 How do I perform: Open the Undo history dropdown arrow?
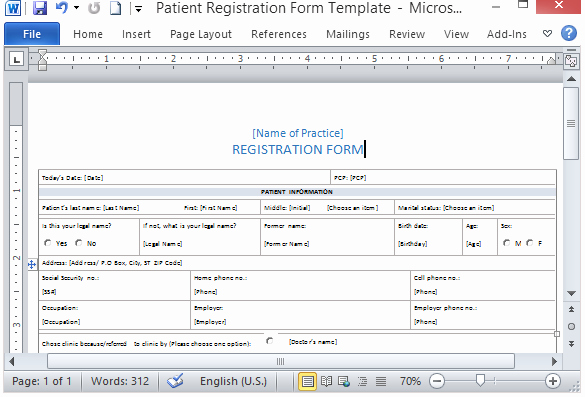click(x=76, y=7)
